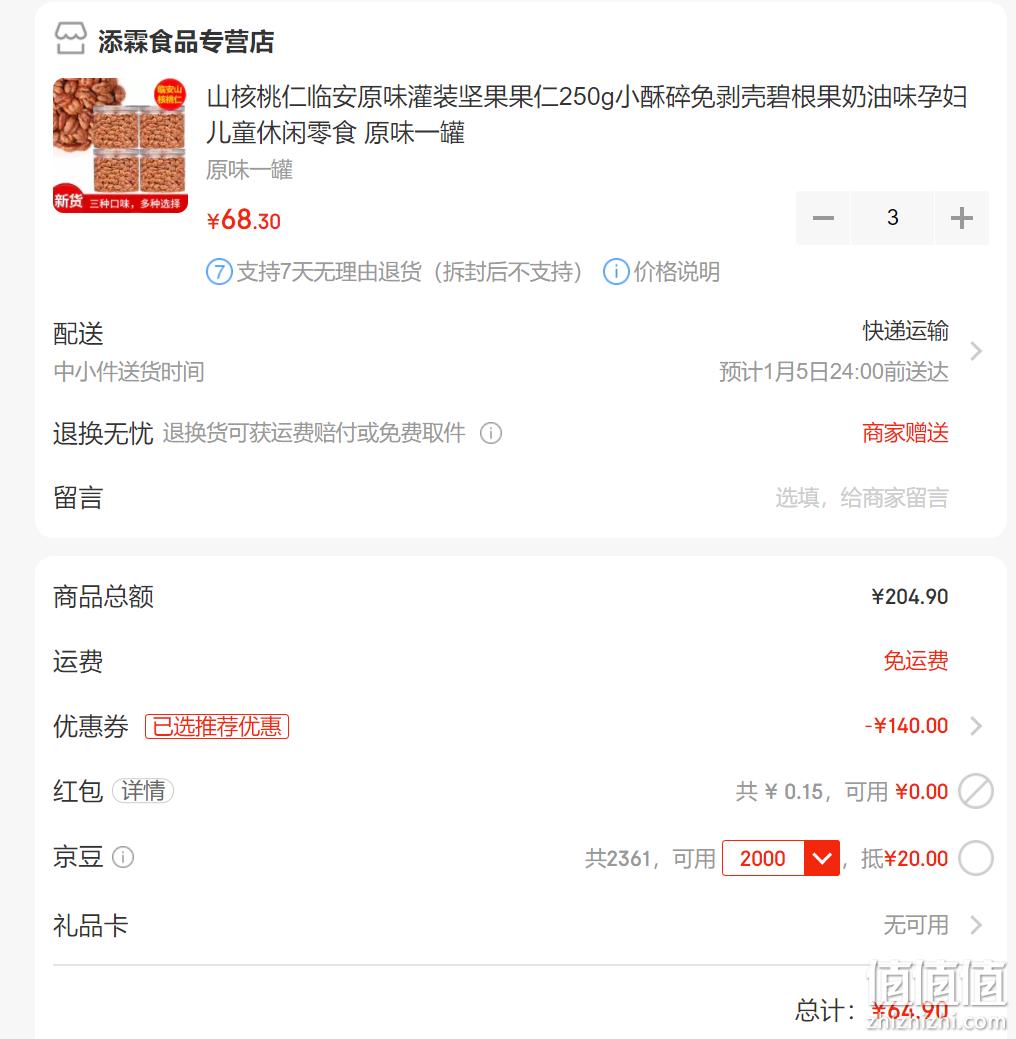Select the quantity field showing 3

click(x=892, y=218)
